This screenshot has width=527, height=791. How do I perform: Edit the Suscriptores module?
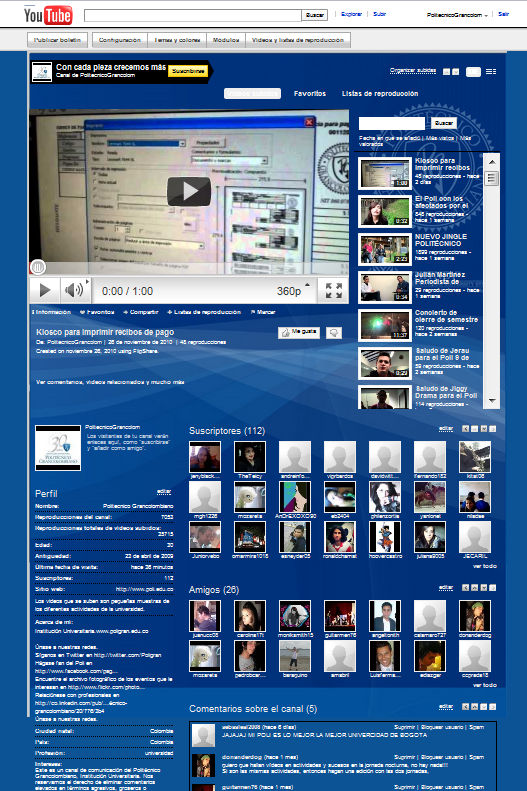tap(446, 428)
